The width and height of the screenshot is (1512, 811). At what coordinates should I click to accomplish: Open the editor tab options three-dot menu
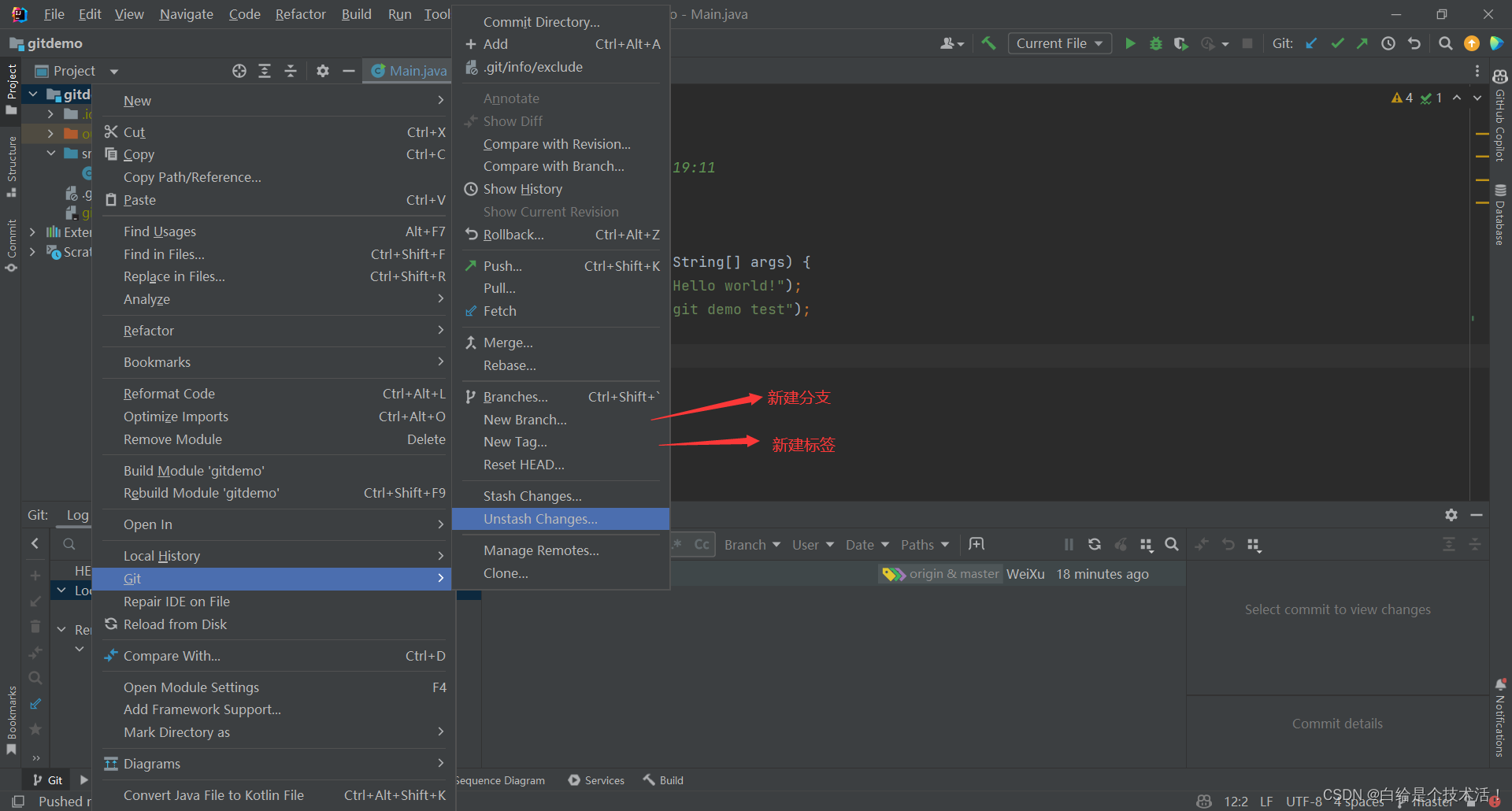pos(1477,71)
